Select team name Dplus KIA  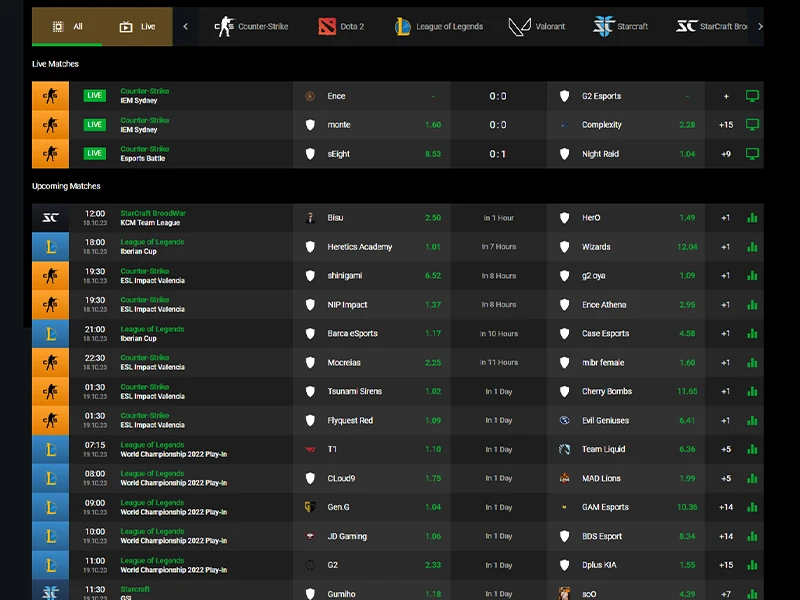click(x=599, y=565)
